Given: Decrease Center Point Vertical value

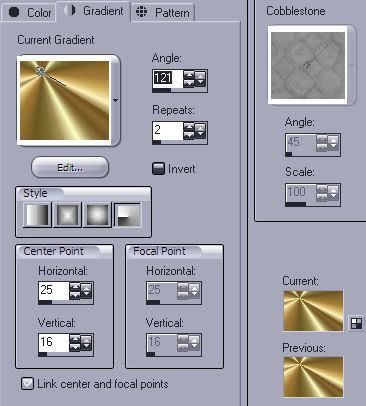Looking at the screenshot, I should (75, 347).
